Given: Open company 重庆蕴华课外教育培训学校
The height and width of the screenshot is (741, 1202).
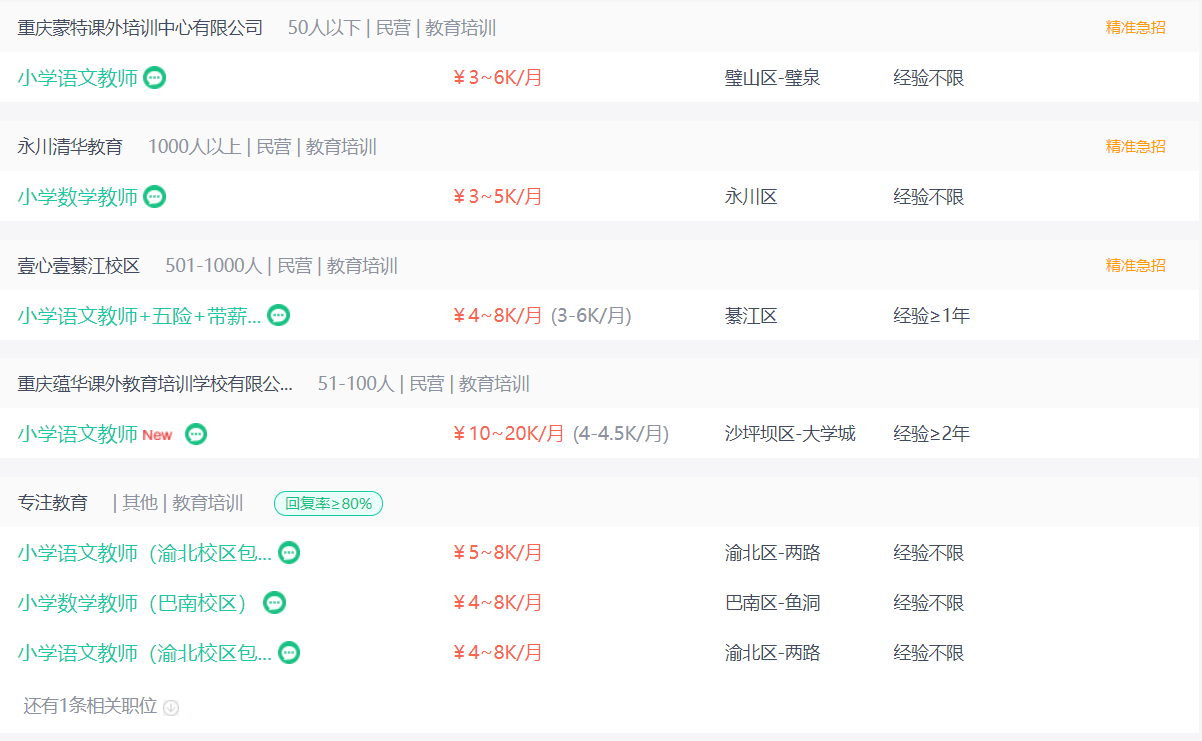Looking at the screenshot, I should pos(155,384).
